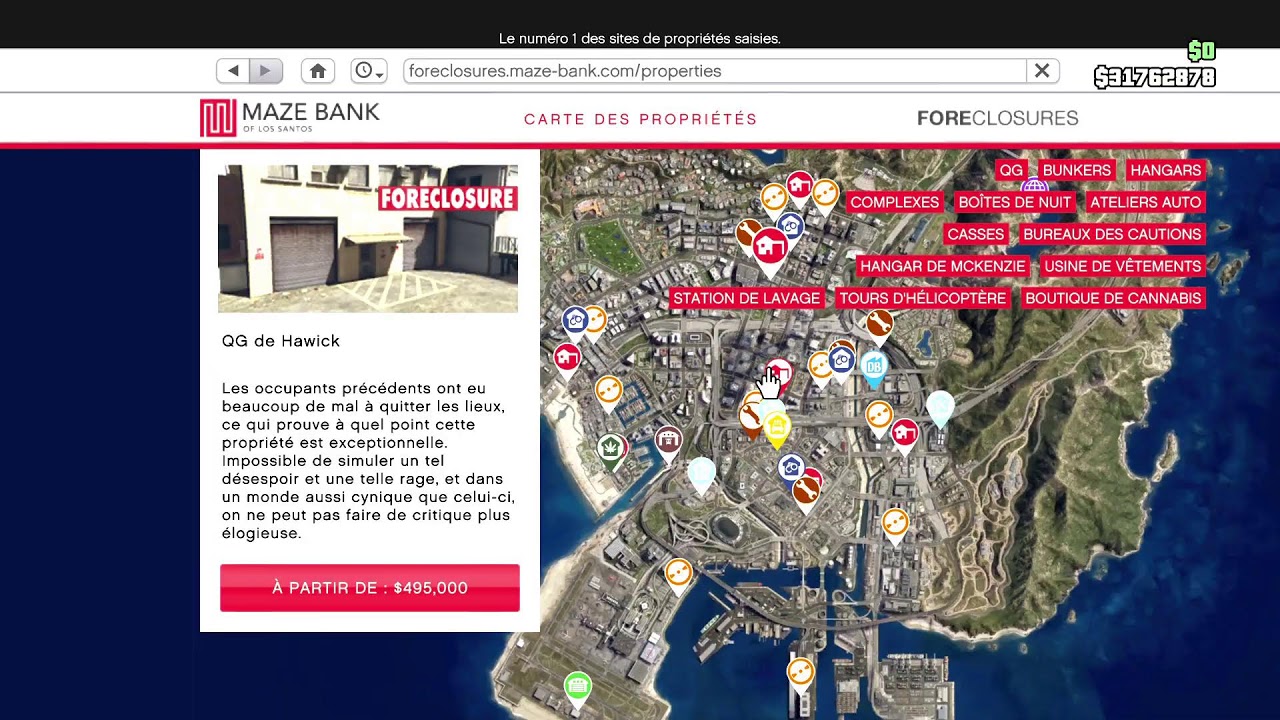
Task: Click the FORECLOSURES site logo
Action: 997,118
